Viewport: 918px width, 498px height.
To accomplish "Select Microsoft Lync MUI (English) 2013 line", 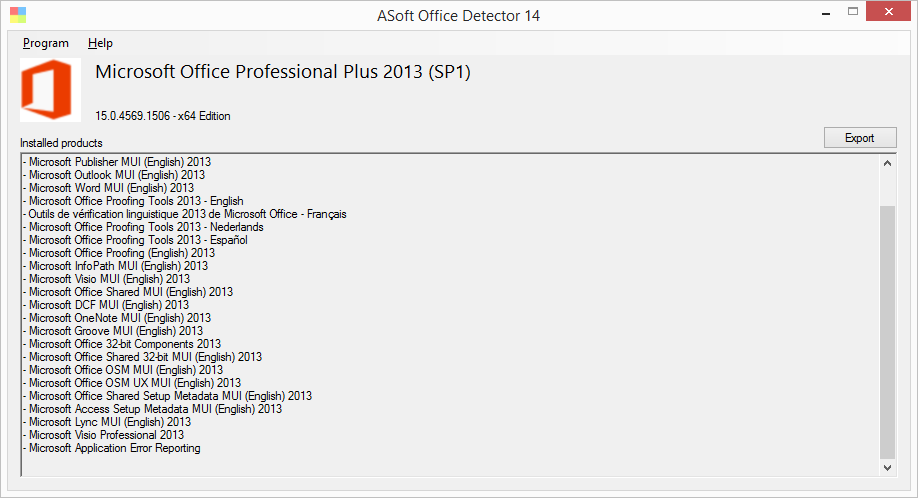I will coord(109,422).
